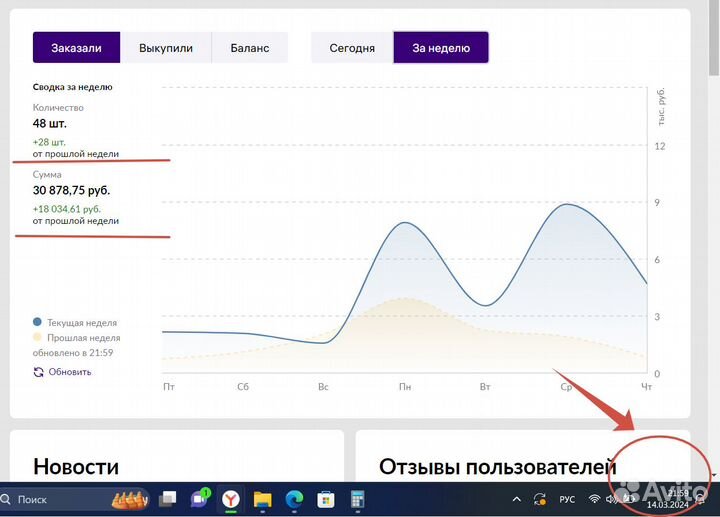The height and width of the screenshot is (517, 720).
Task: Open the Баланс tab
Action: [249, 48]
